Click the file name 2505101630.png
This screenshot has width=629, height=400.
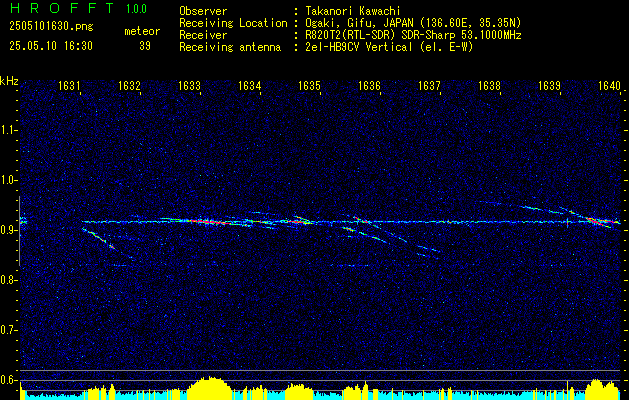51,26
